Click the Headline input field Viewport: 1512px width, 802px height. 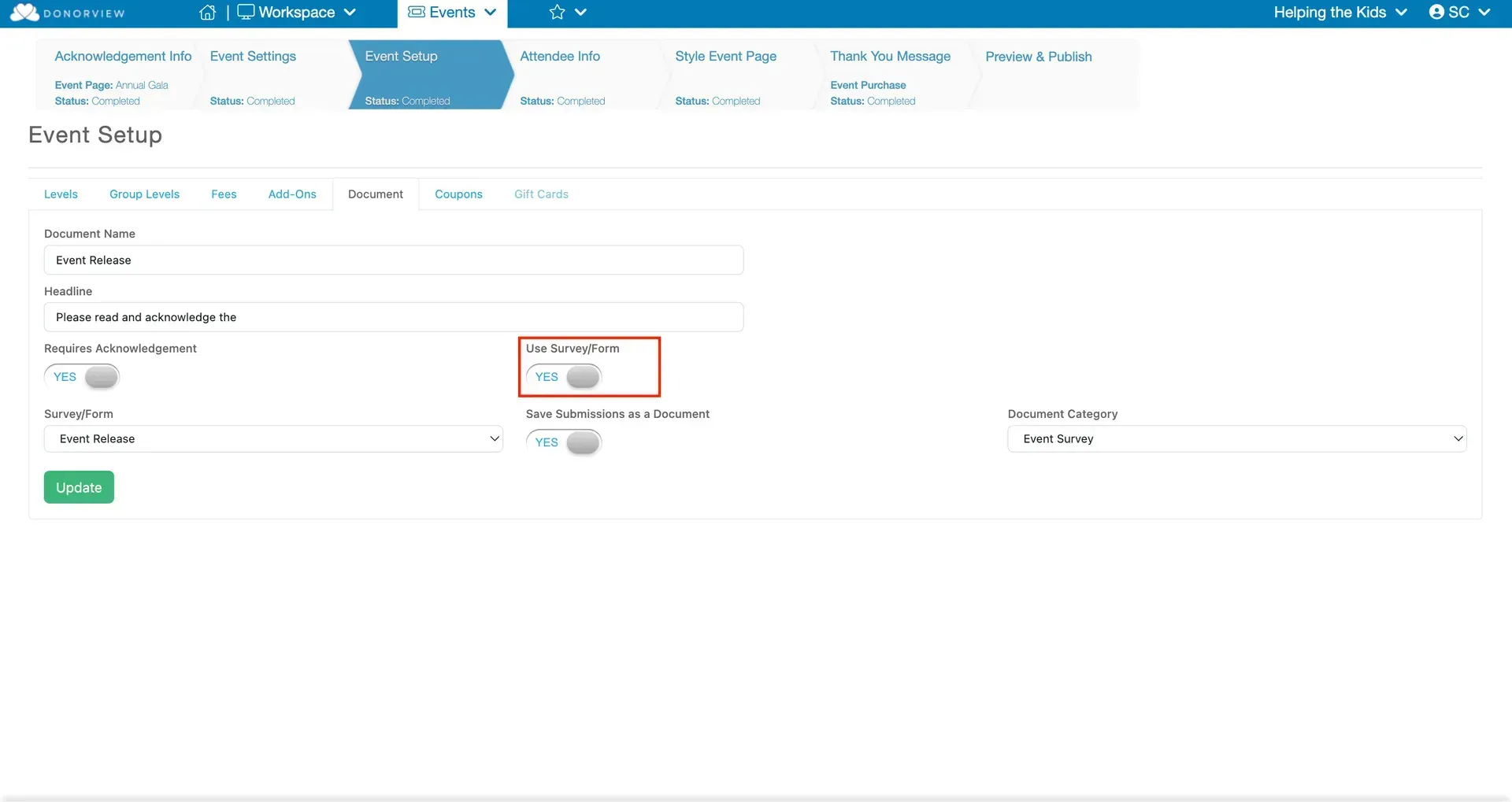click(394, 317)
